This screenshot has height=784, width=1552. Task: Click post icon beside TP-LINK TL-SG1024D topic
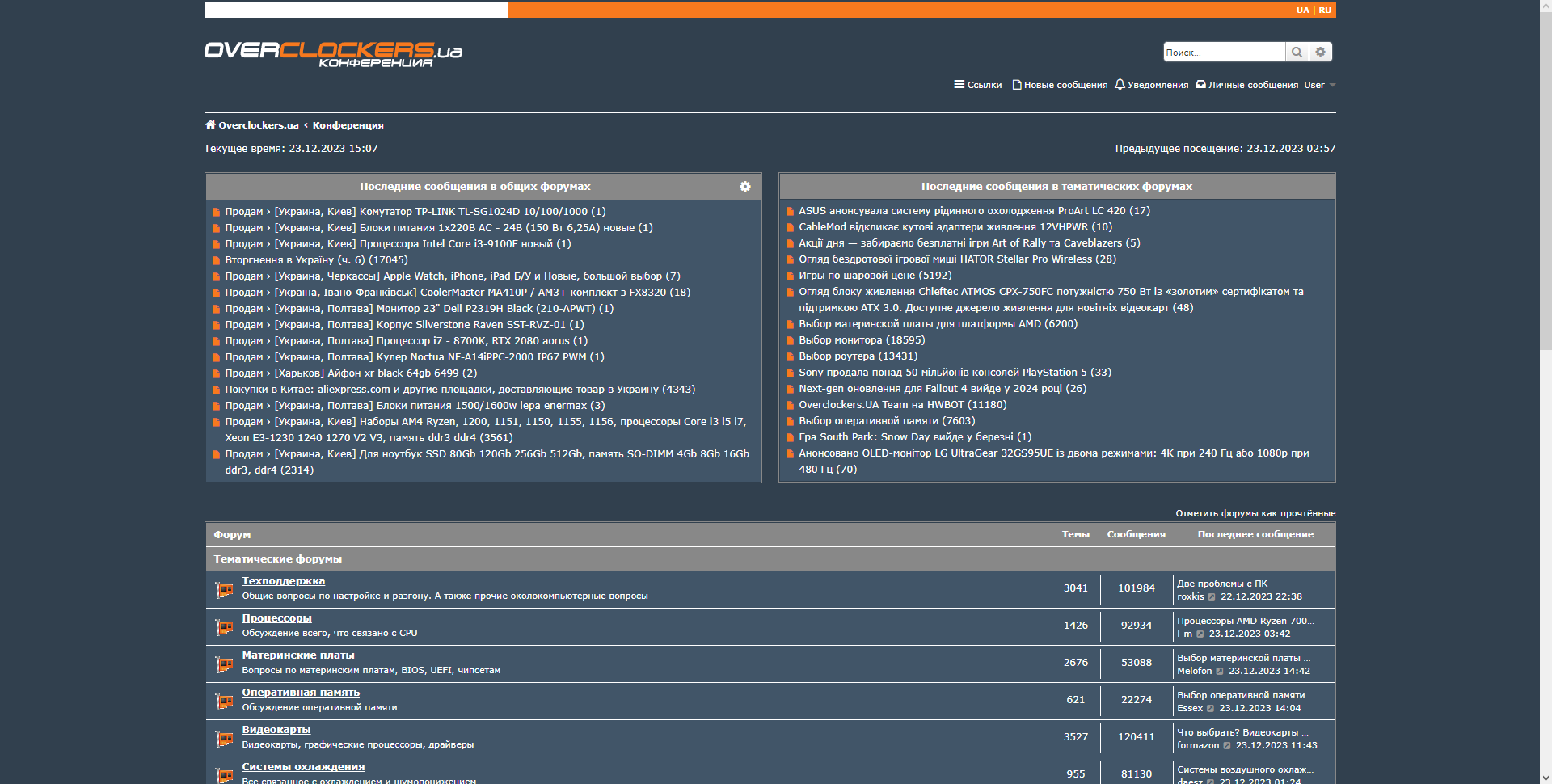click(217, 212)
